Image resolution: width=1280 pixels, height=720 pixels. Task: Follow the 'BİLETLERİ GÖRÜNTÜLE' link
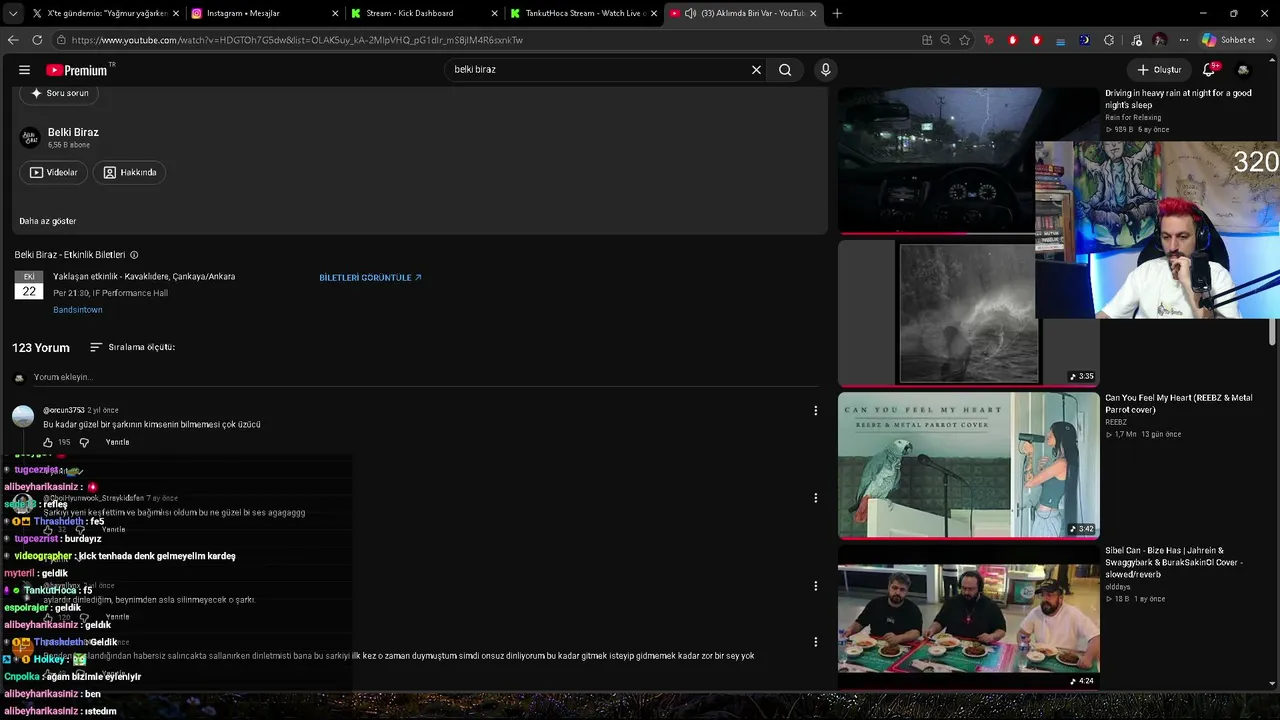point(370,277)
